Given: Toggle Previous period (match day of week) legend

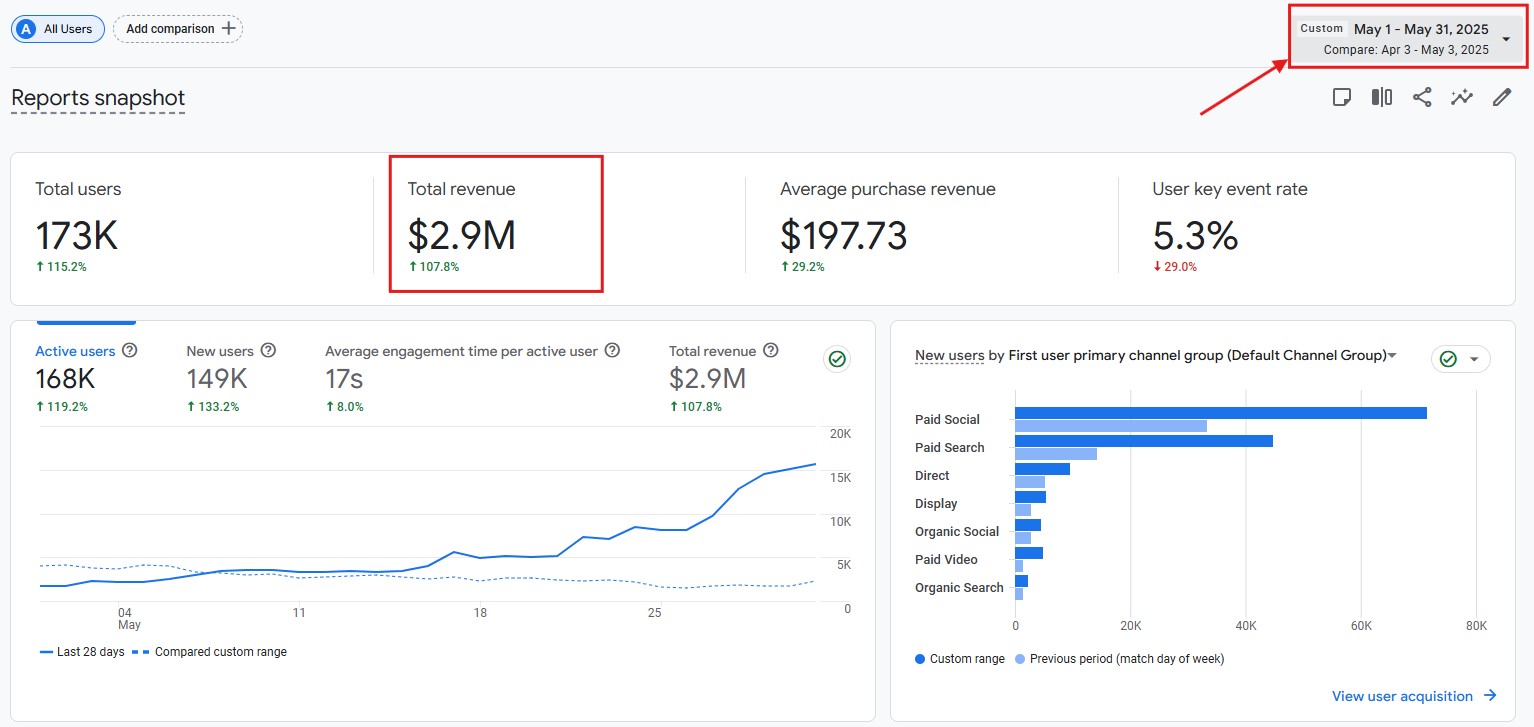Looking at the screenshot, I should [x=1119, y=659].
